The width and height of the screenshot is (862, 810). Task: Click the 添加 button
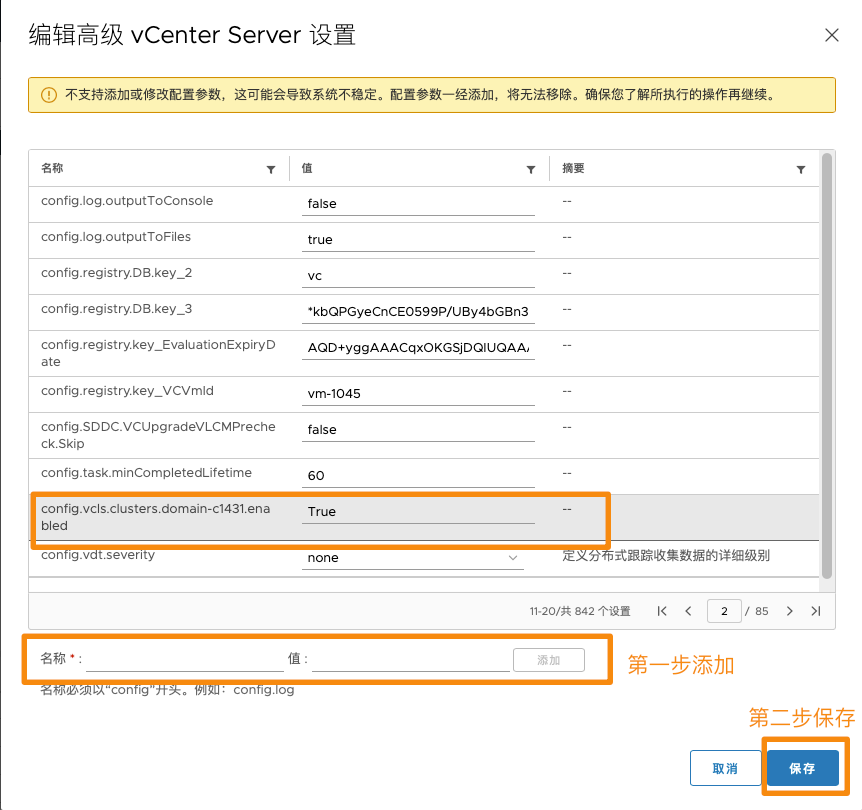[549, 660]
